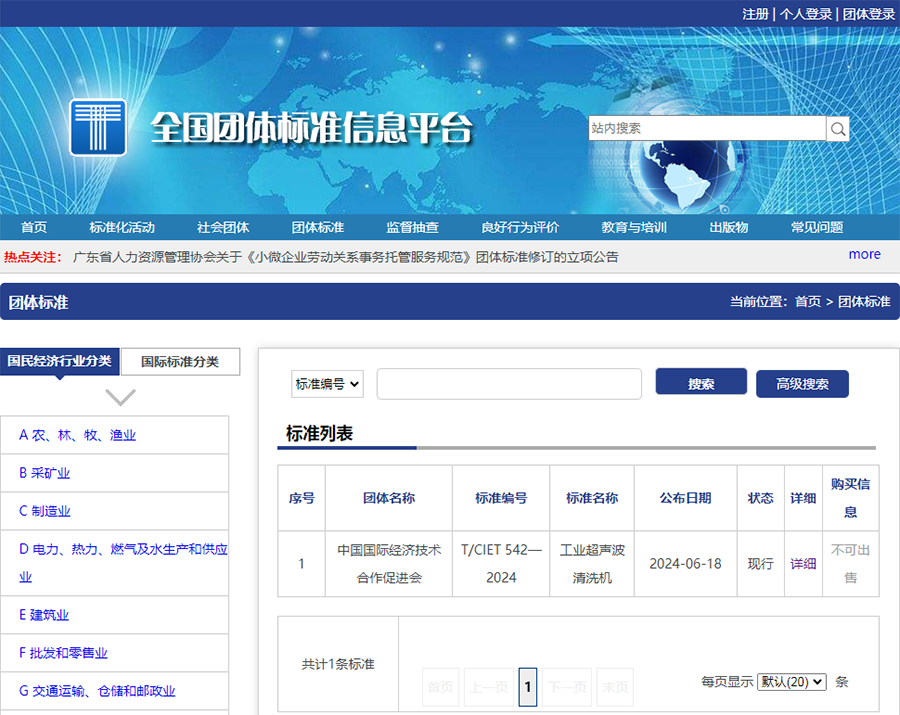Viewport: 900px width, 715px height.
Task: Open the 监督抽查 navigation menu
Action: point(412,227)
